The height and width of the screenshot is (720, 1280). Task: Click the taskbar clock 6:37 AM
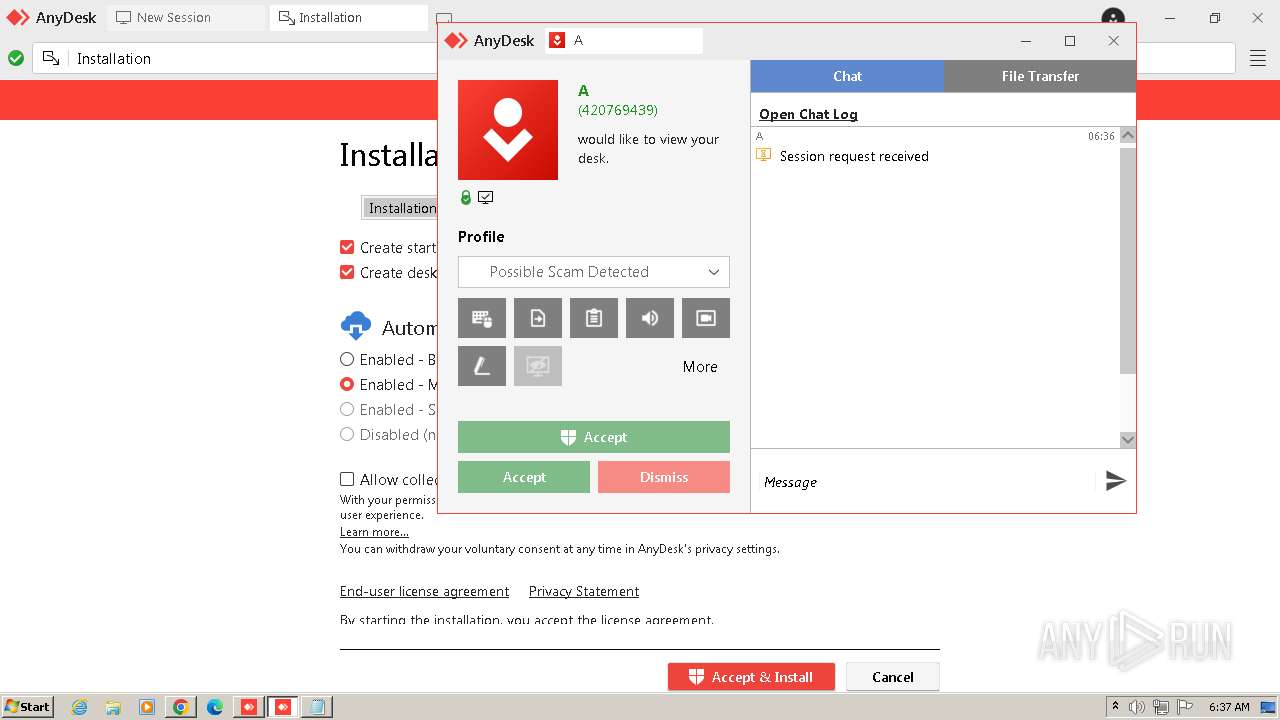click(1229, 707)
